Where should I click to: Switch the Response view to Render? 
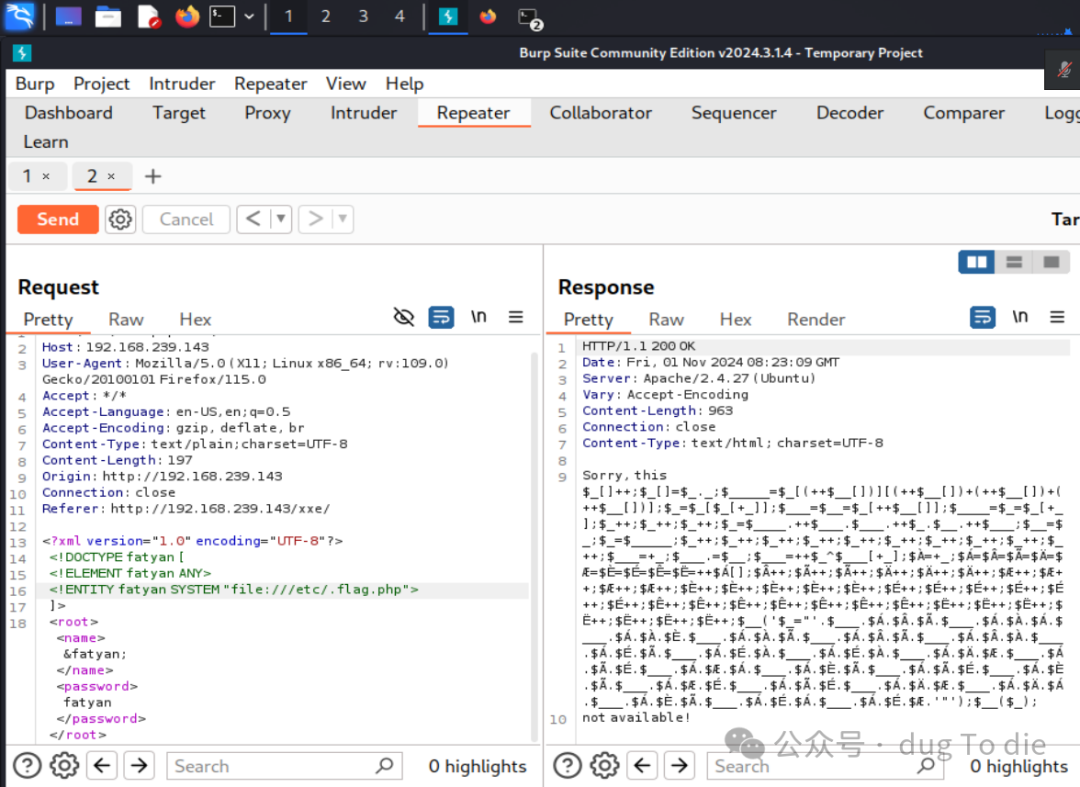816,319
